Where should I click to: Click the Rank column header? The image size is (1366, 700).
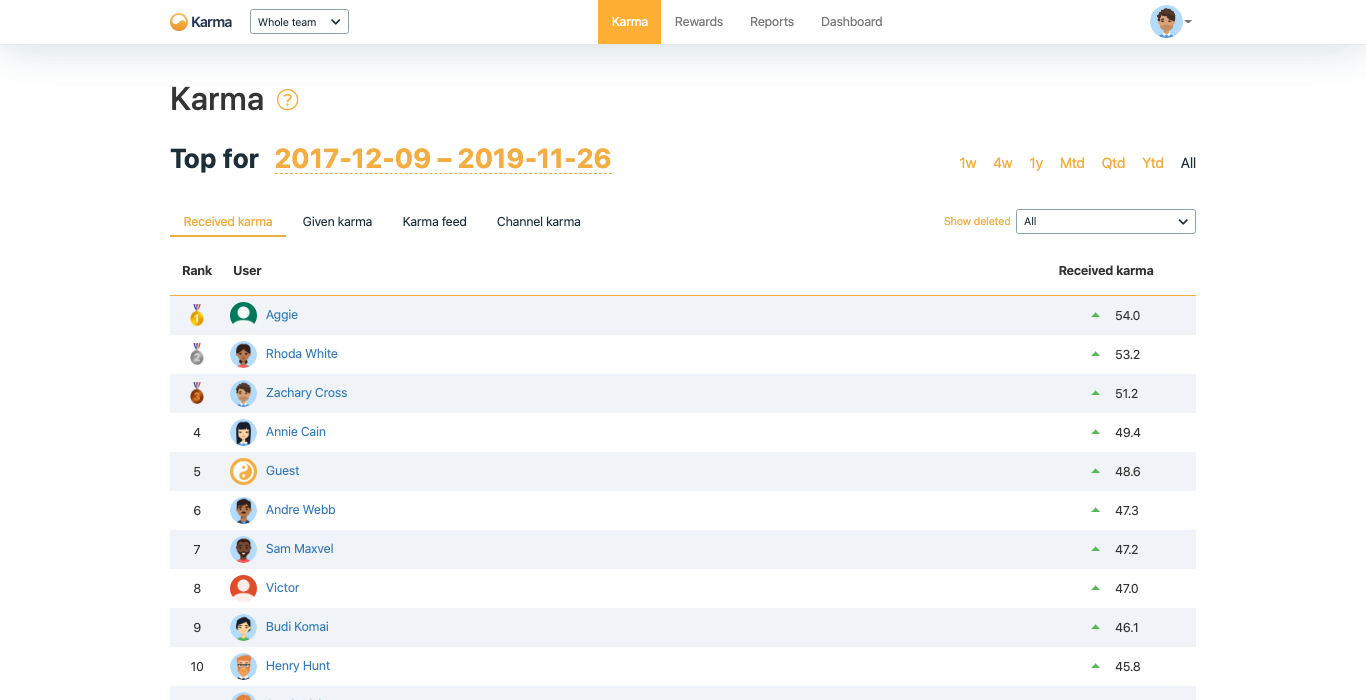pos(197,271)
